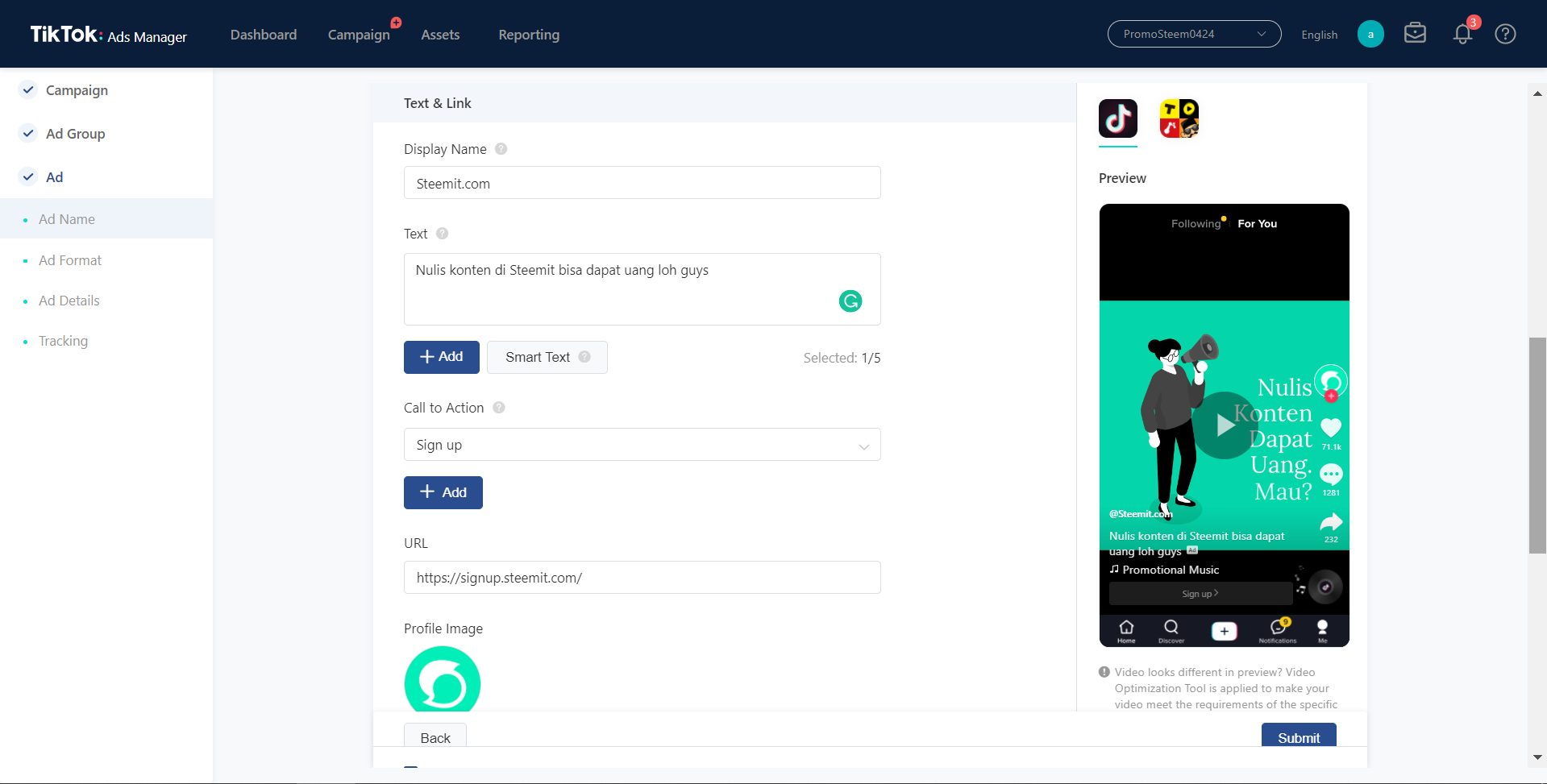Click the spinning music disc in preview
The image size is (1547, 784).
pyautogui.click(x=1325, y=587)
